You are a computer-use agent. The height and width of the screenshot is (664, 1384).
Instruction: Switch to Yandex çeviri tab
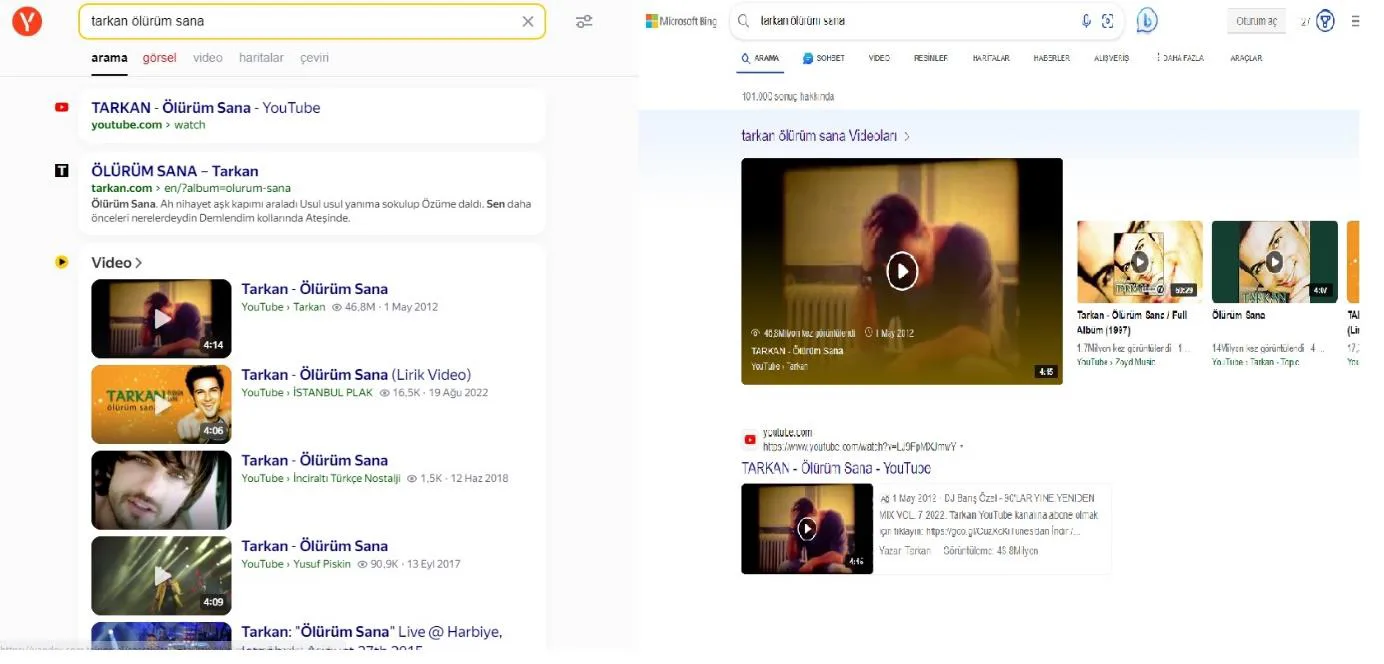click(314, 58)
